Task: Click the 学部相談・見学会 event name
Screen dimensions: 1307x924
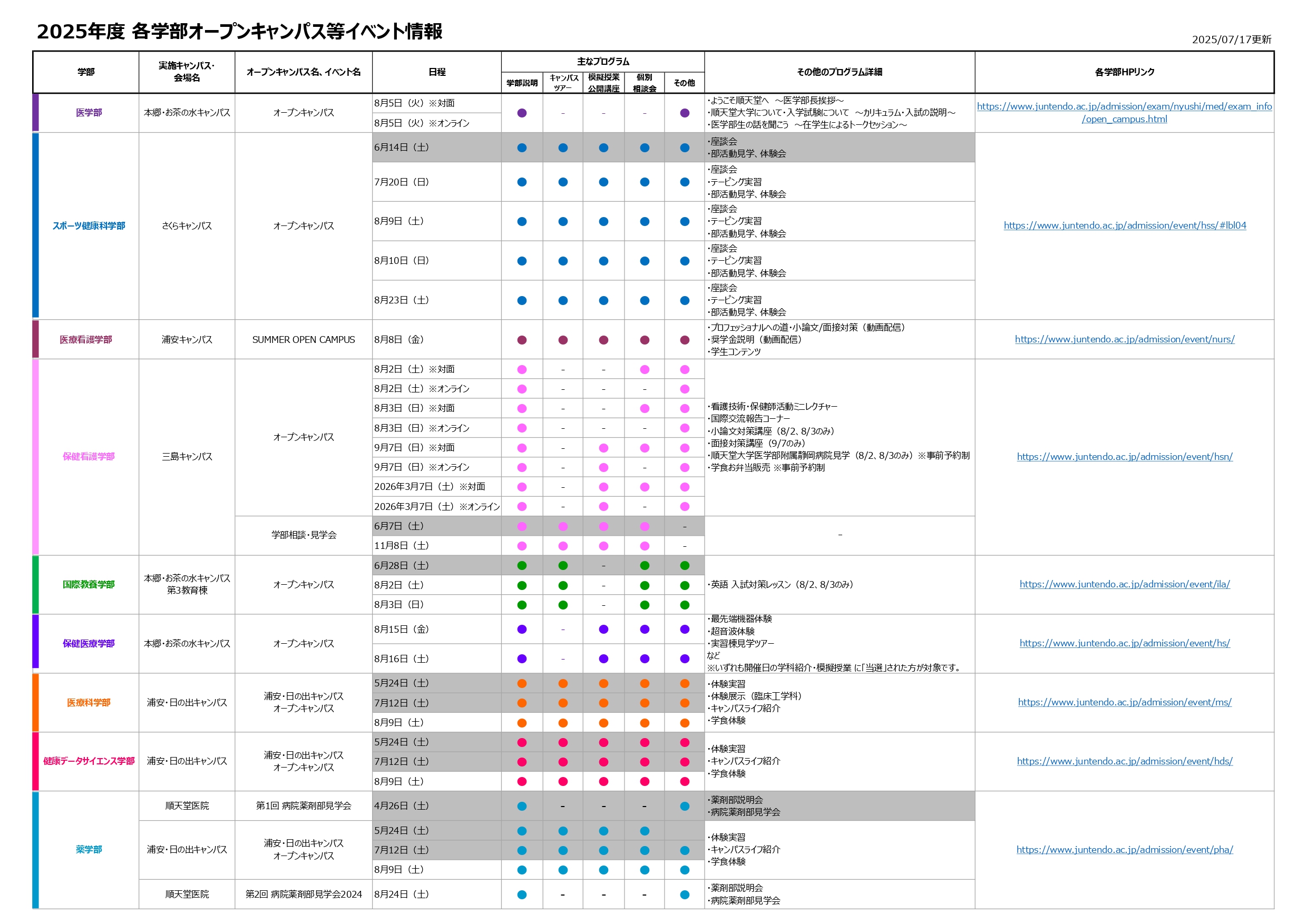Action: [x=304, y=535]
